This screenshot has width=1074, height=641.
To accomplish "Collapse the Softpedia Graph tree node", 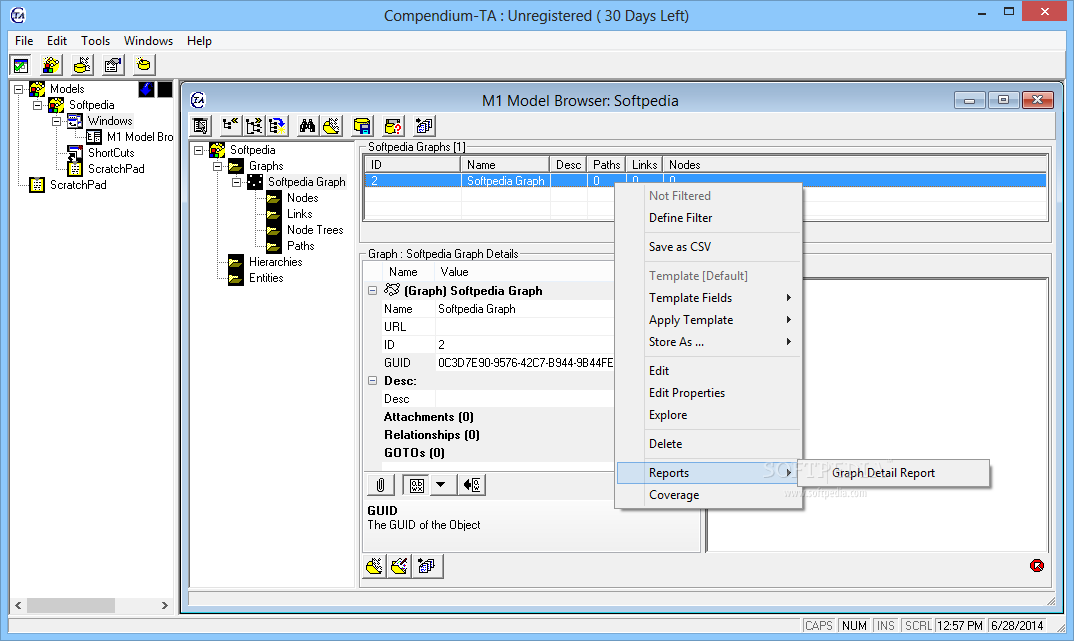I will pos(236,182).
